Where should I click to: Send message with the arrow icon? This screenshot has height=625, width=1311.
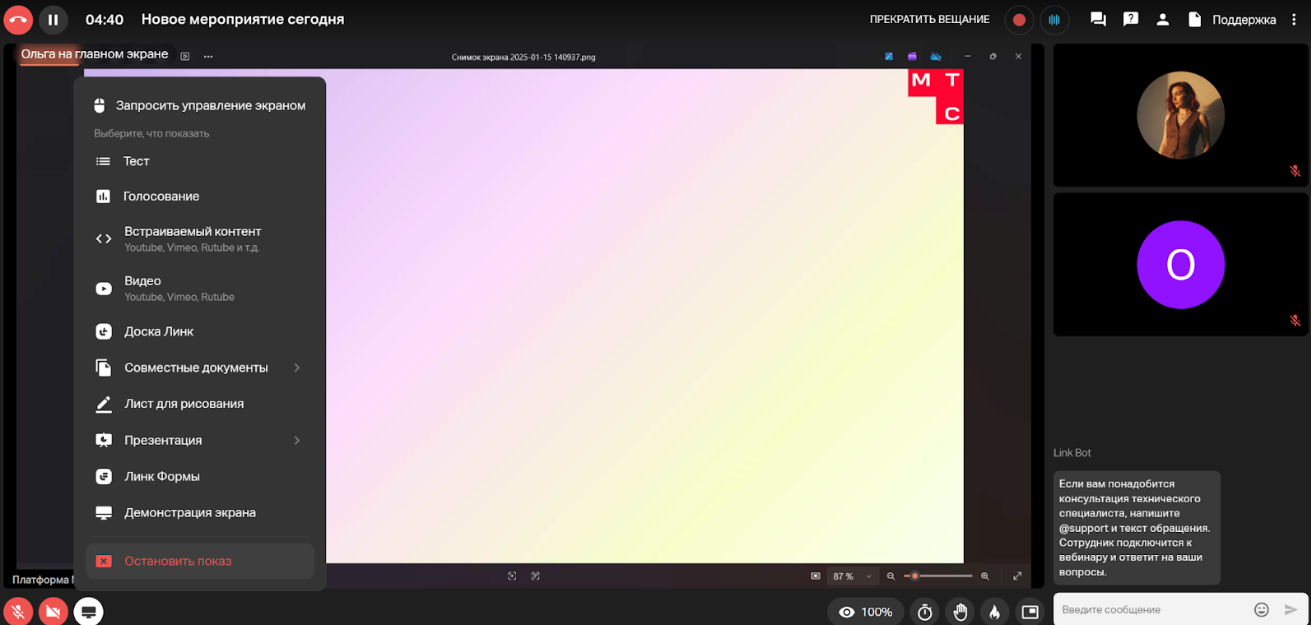coord(1291,610)
